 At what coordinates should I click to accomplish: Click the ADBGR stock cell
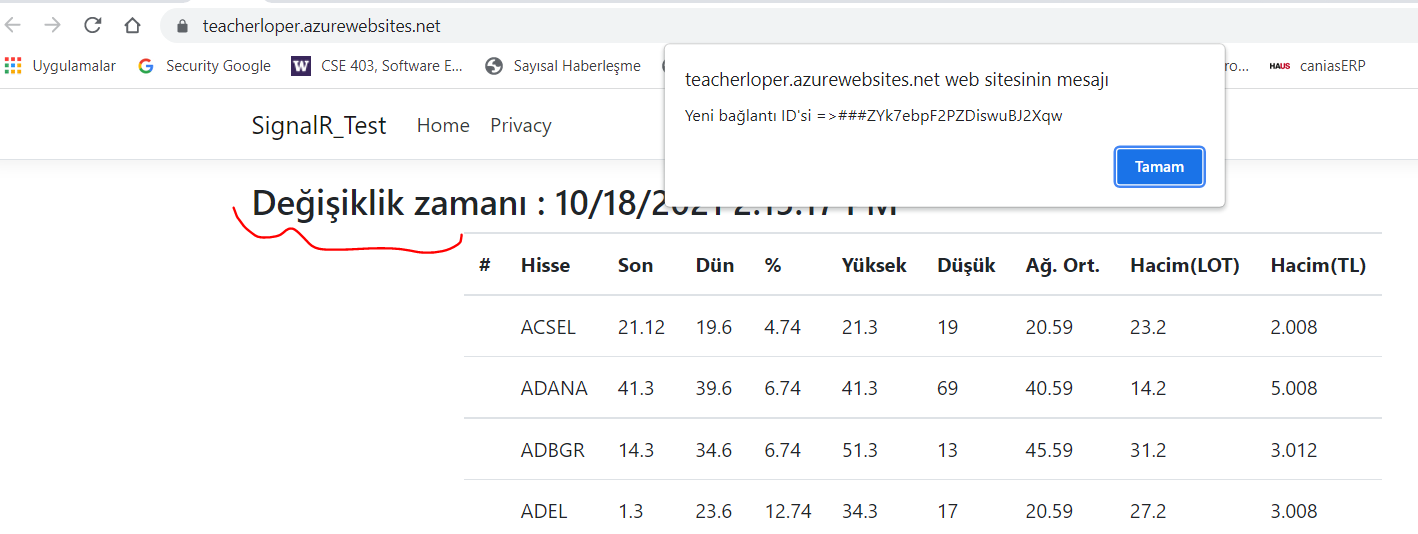[x=552, y=450]
